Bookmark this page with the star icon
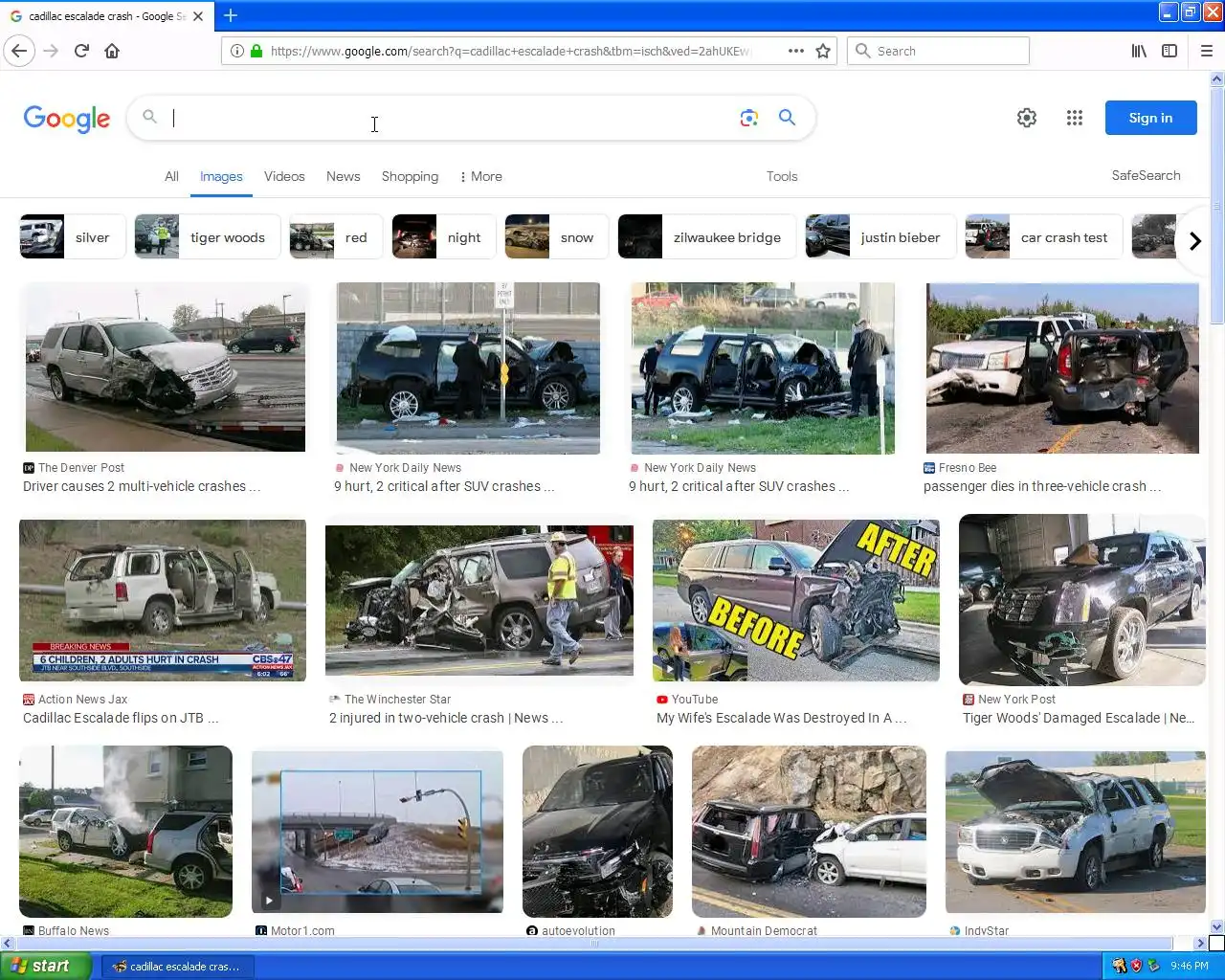This screenshot has height=980, width=1225. 823,51
